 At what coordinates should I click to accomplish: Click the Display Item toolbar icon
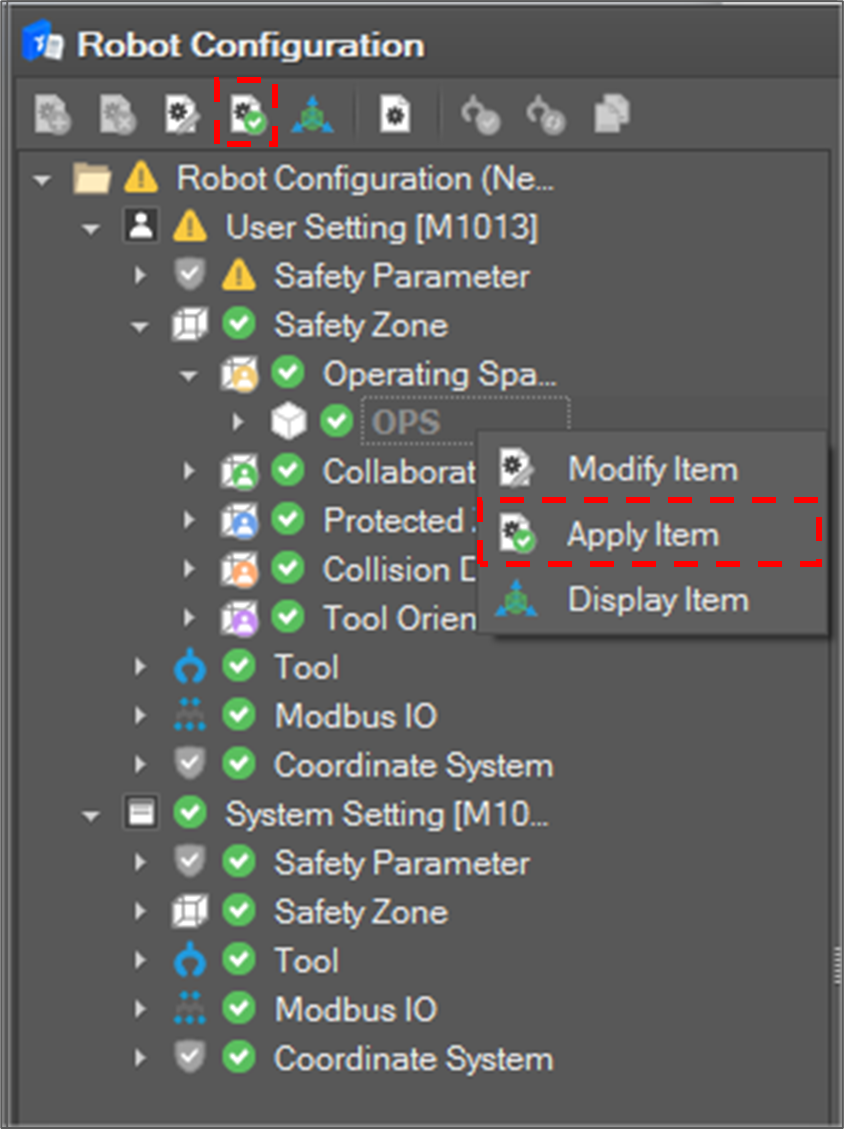point(313,115)
